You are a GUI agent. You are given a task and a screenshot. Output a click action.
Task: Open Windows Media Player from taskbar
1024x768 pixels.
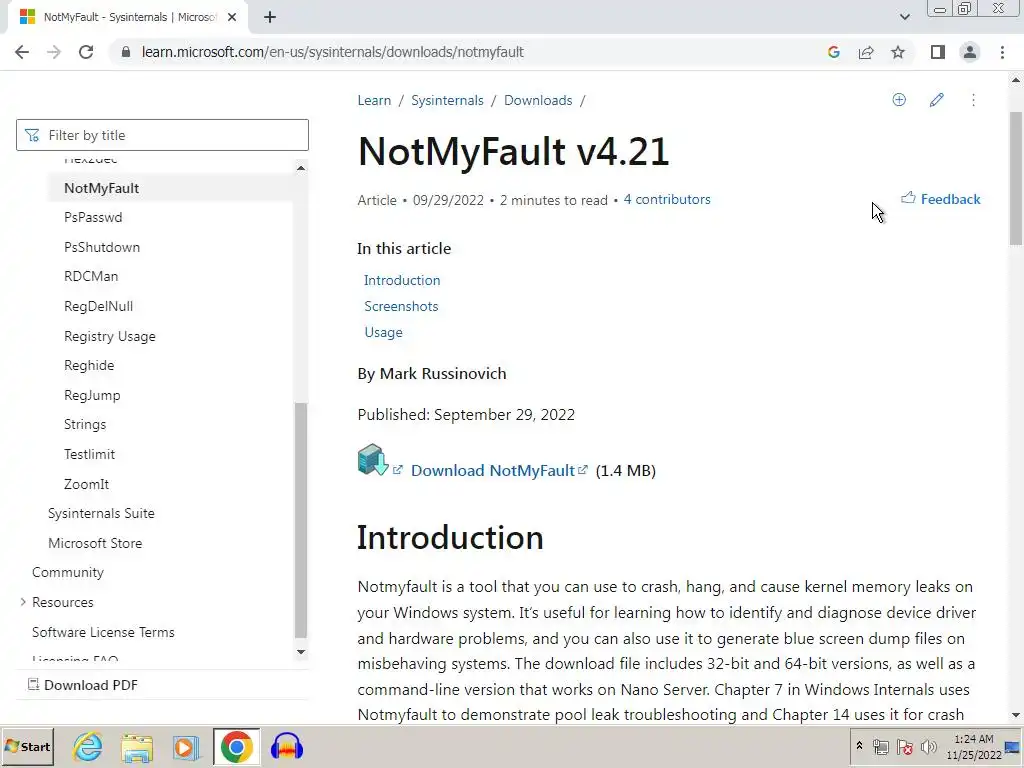(185, 747)
